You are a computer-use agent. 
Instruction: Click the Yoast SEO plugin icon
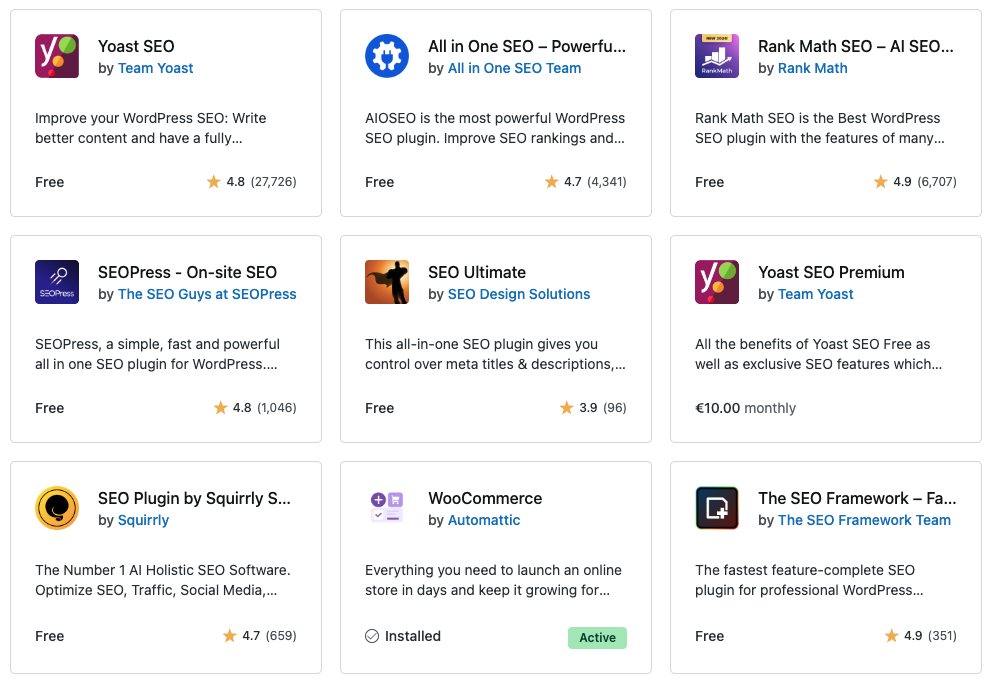57,56
